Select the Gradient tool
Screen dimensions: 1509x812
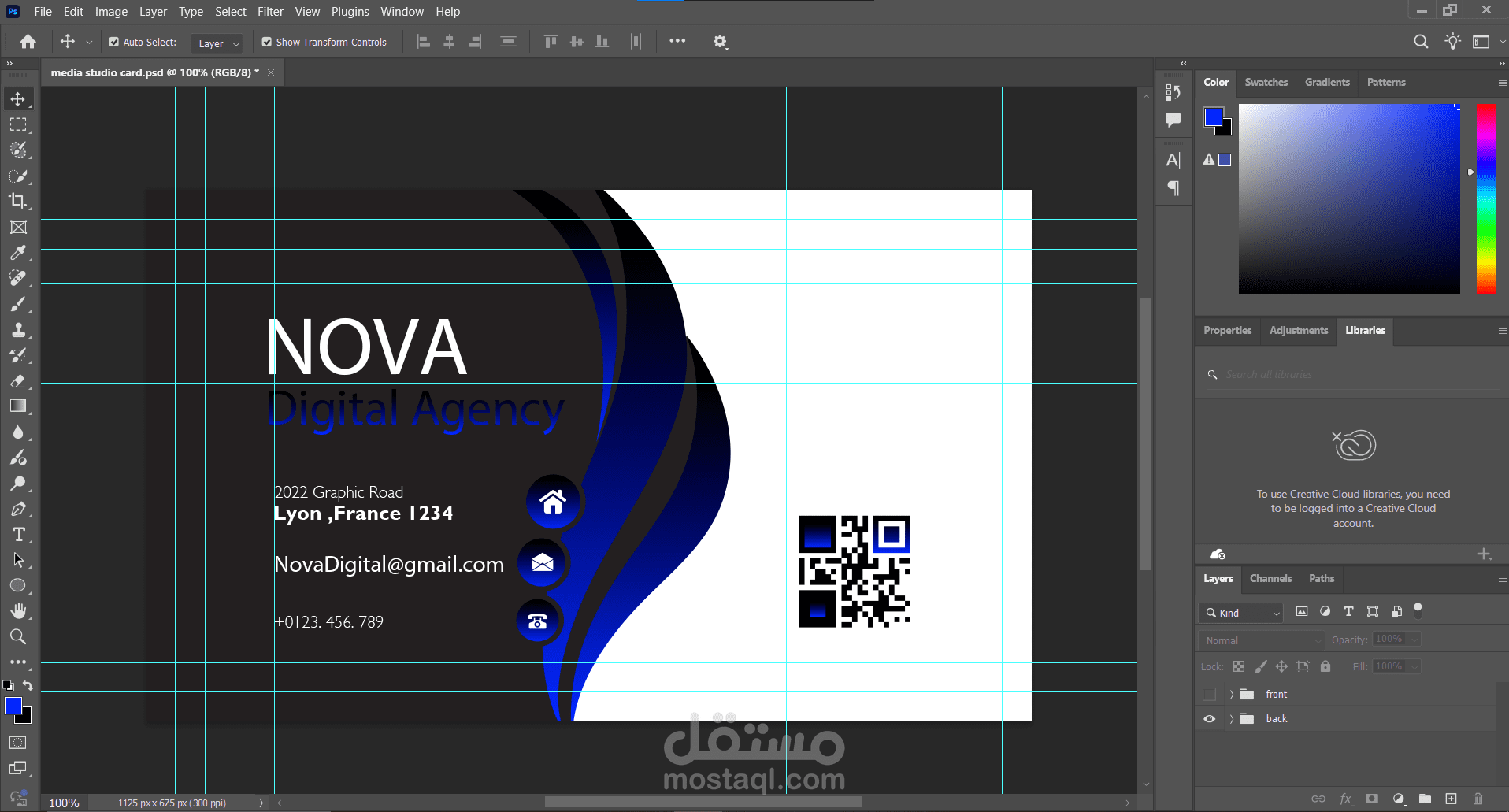pyautogui.click(x=18, y=406)
